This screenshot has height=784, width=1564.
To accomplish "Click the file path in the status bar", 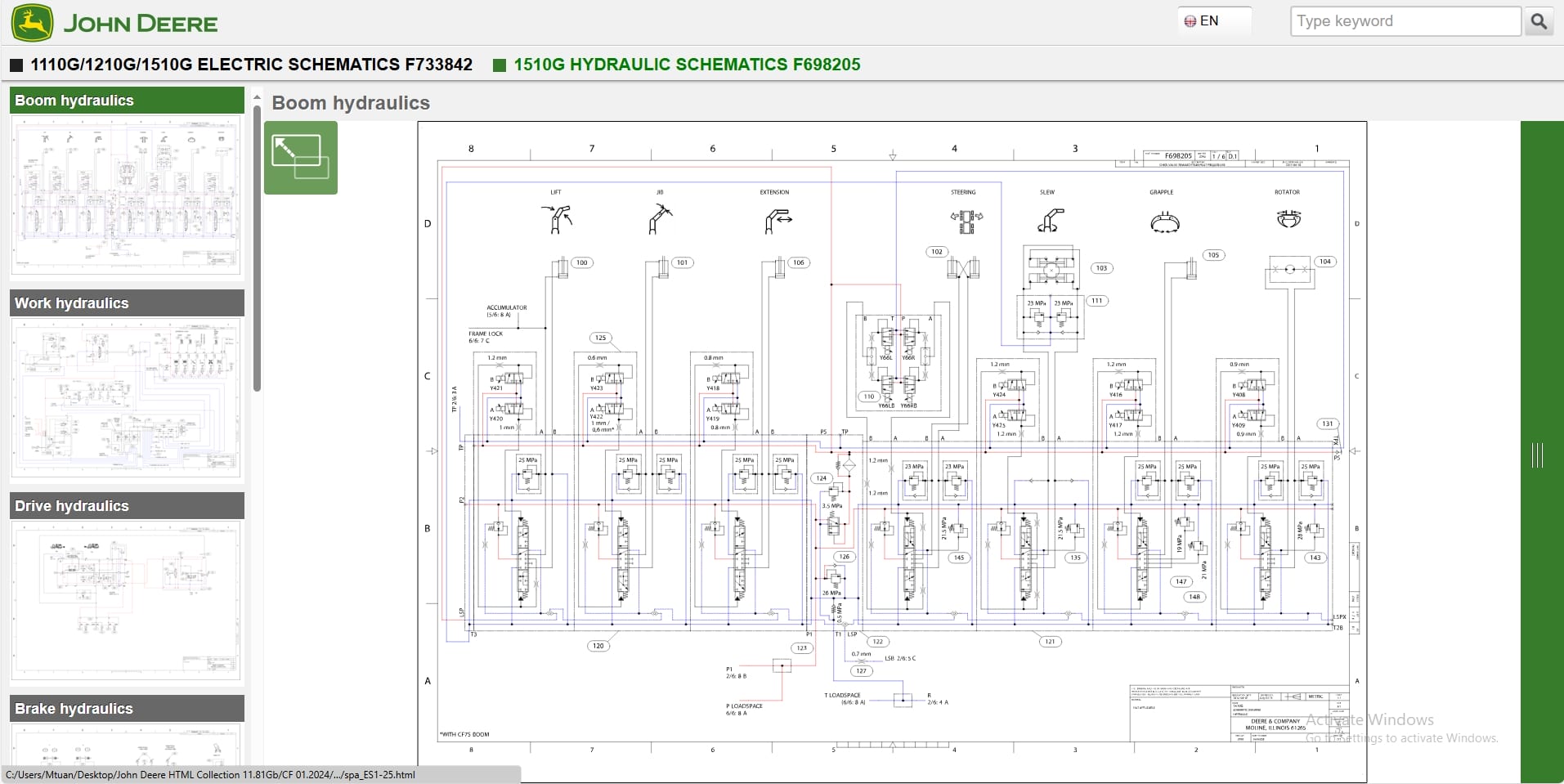I will pos(209,774).
